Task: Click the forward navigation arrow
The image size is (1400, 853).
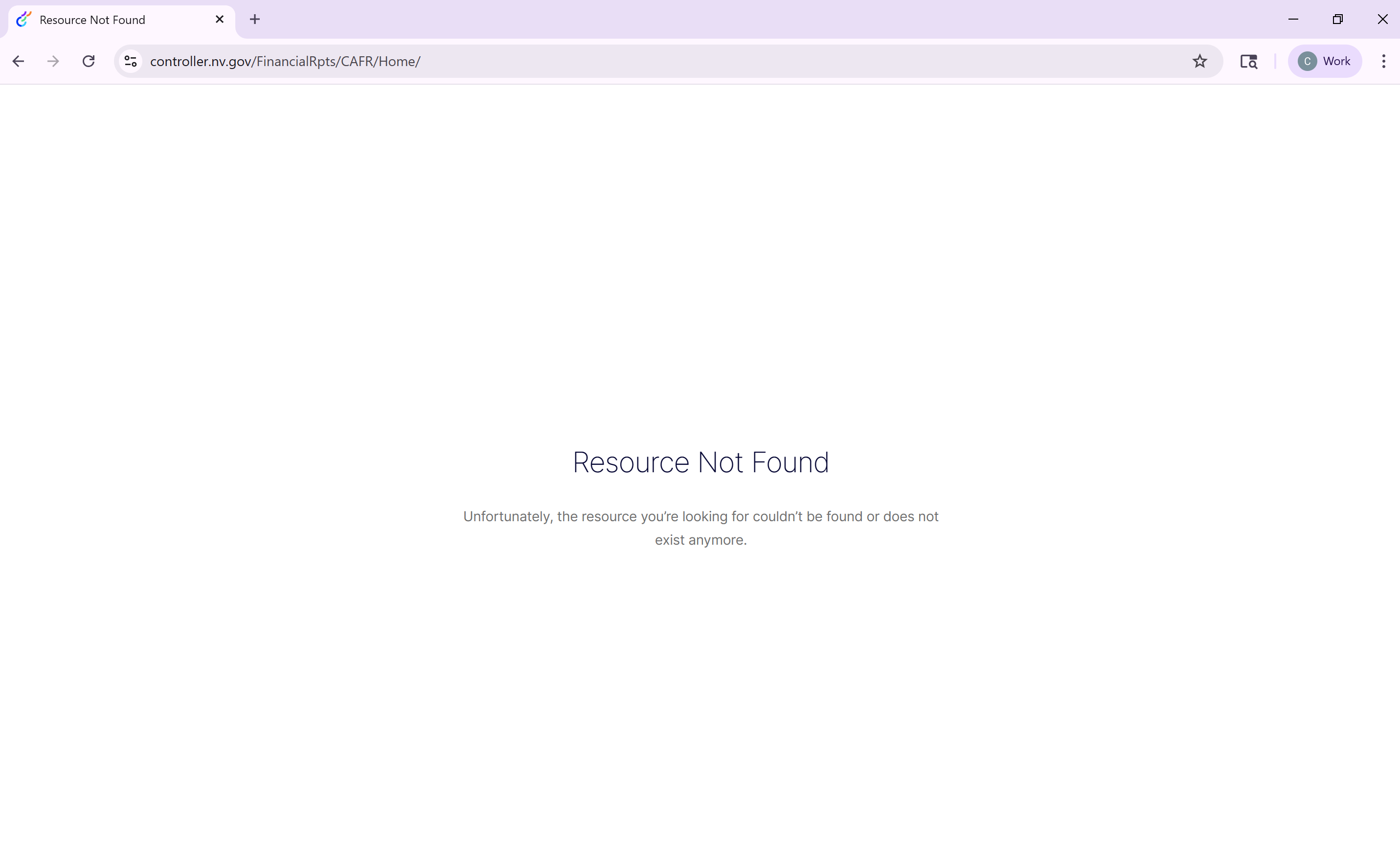Action: [x=53, y=61]
